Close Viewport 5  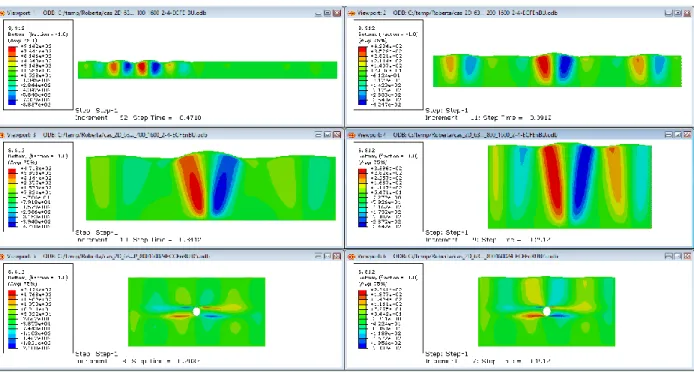click(x=337, y=256)
